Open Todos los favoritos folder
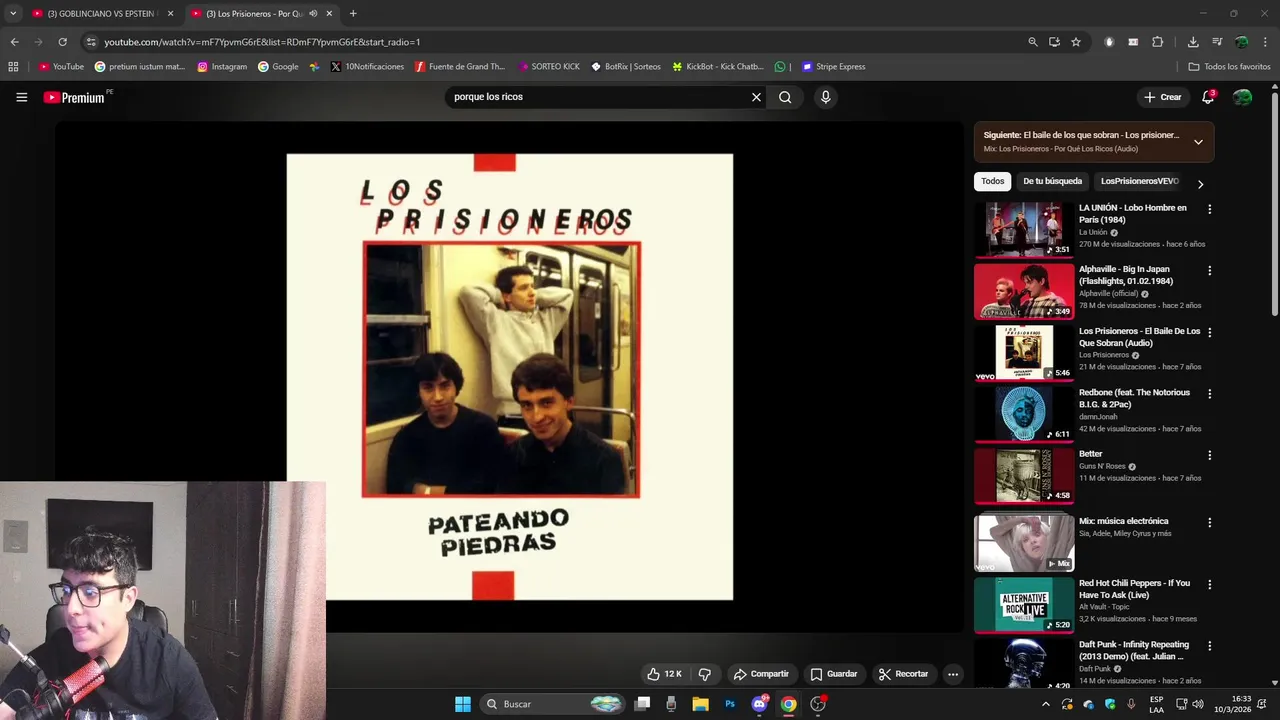The height and width of the screenshot is (720, 1280). click(x=1229, y=67)
